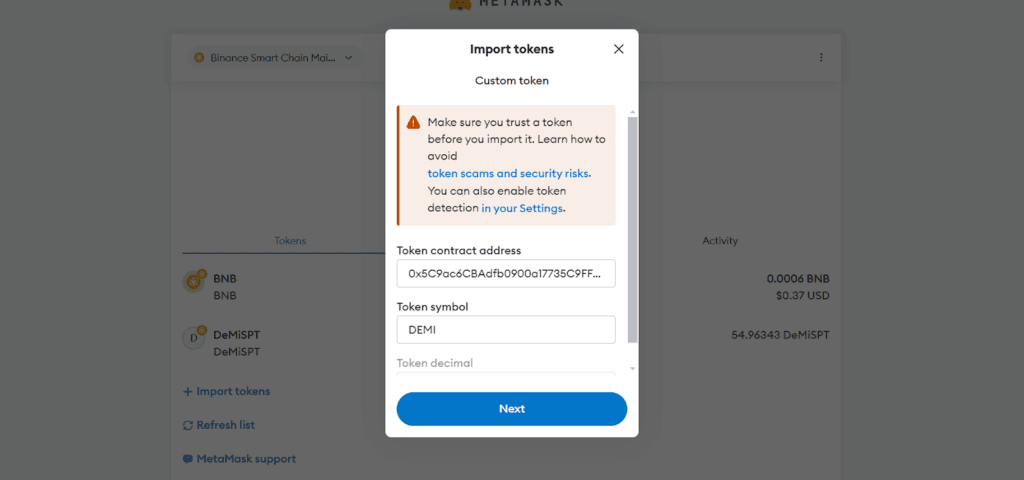The image size is (1024, 480).
Task: Click the DeMiSPT token icon
Action: pyautogui.click(x=194, y=338)
